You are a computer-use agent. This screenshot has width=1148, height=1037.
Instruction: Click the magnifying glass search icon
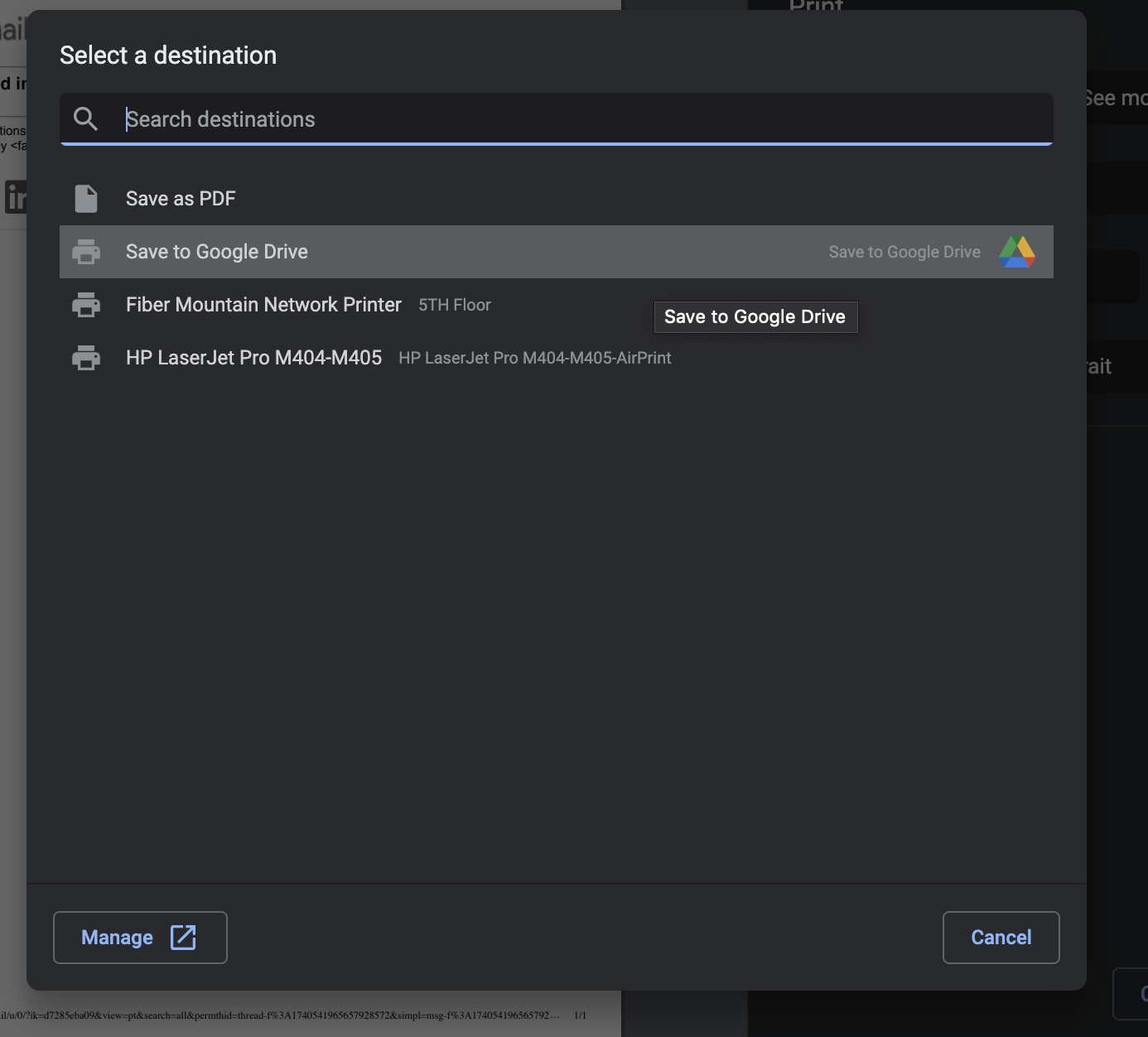point(85,118)
